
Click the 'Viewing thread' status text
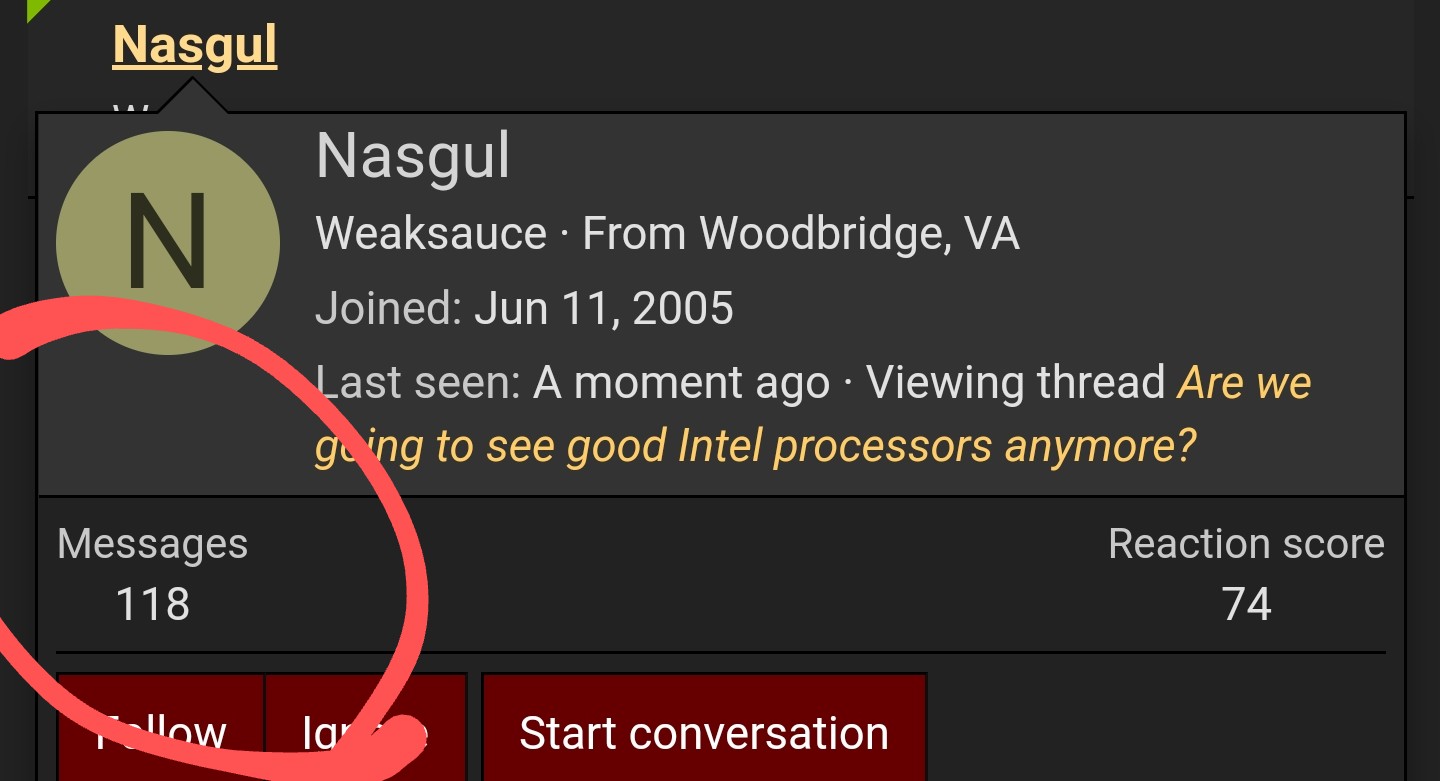(1016, 382)
